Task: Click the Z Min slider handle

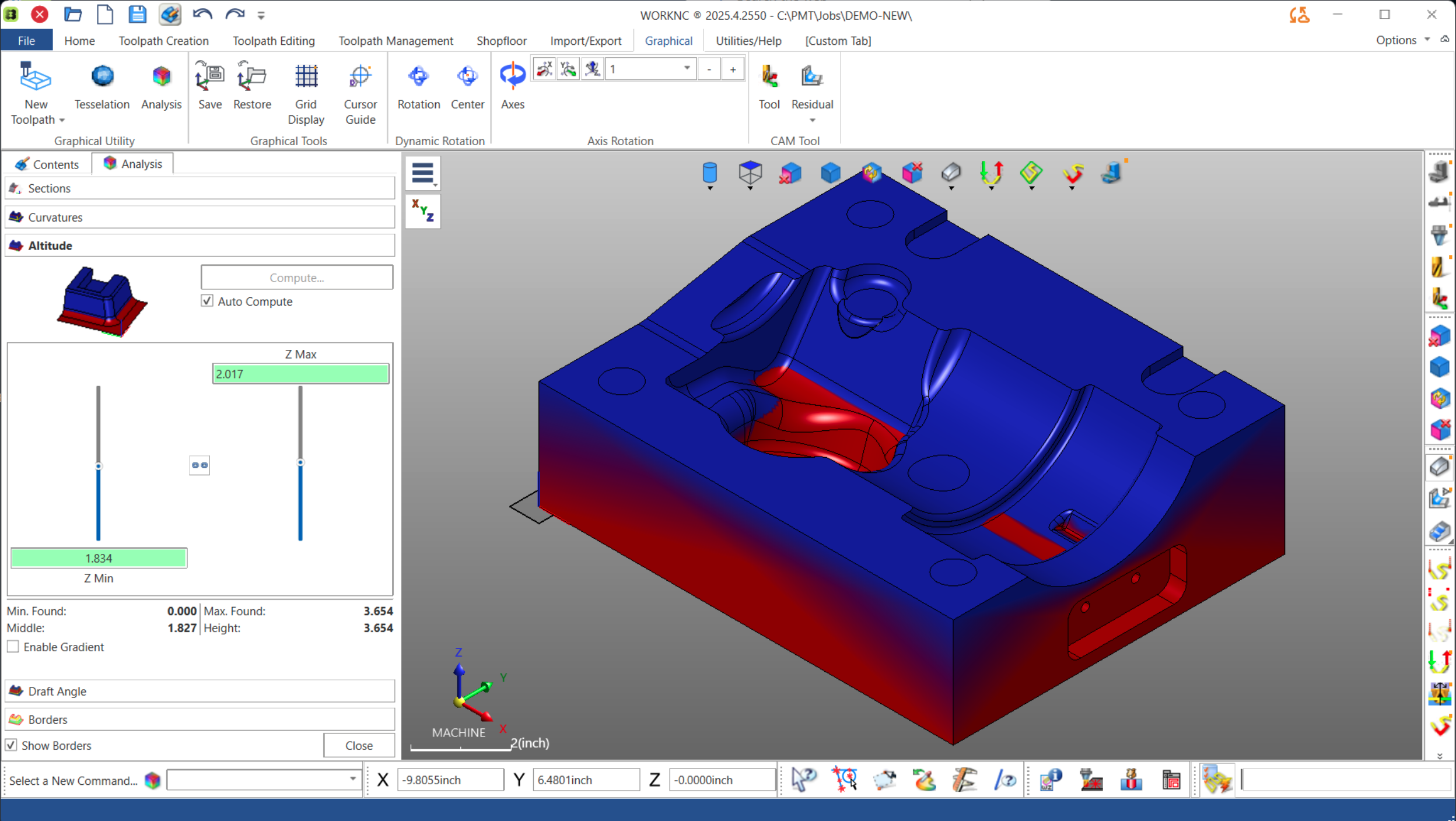Action: tap(99, 466)
